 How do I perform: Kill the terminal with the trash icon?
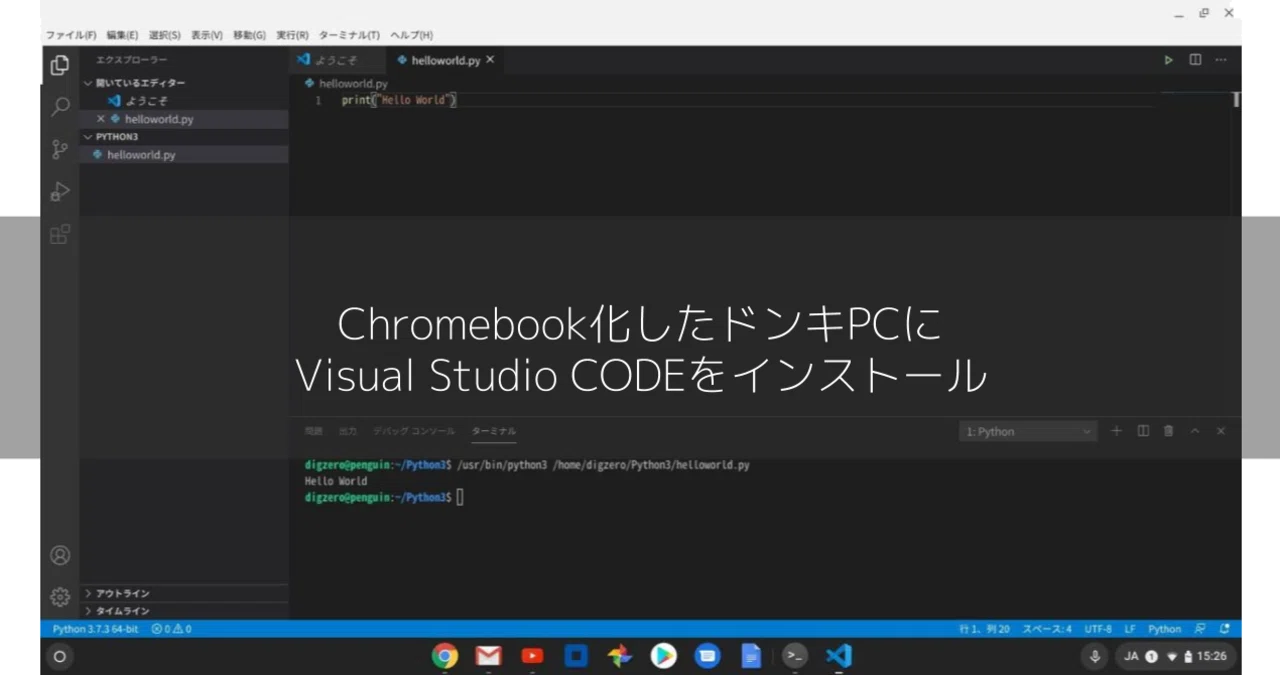pyautogui.click(x=1169, y=431)
